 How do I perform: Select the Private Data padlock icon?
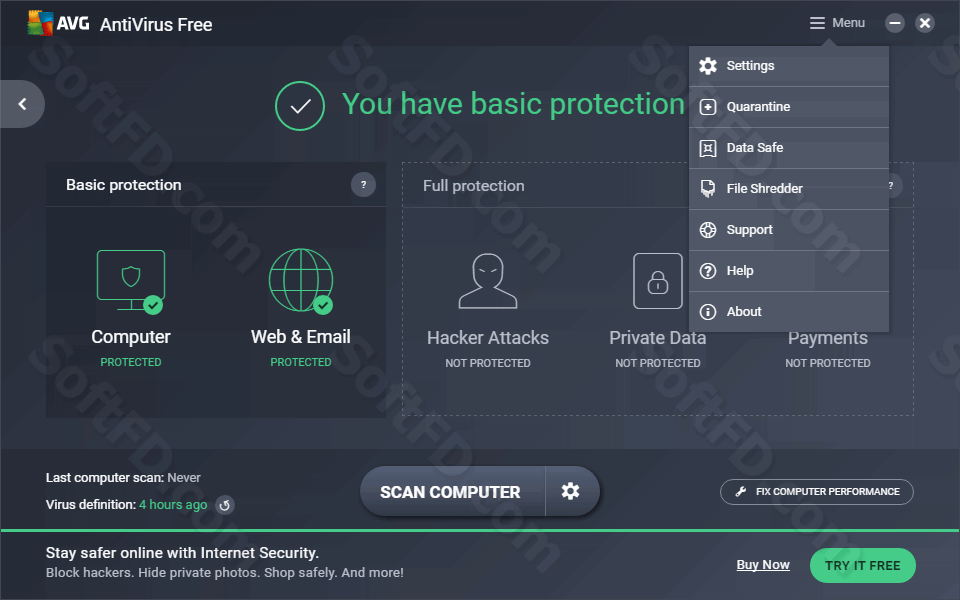(658, 281)
